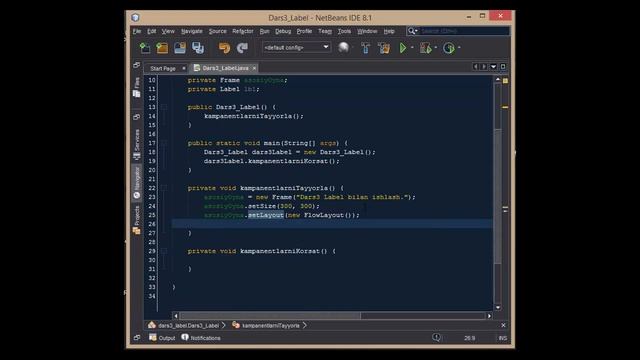
Task: Click the vertical scrollbar down arrow
Action: [498, 307]
